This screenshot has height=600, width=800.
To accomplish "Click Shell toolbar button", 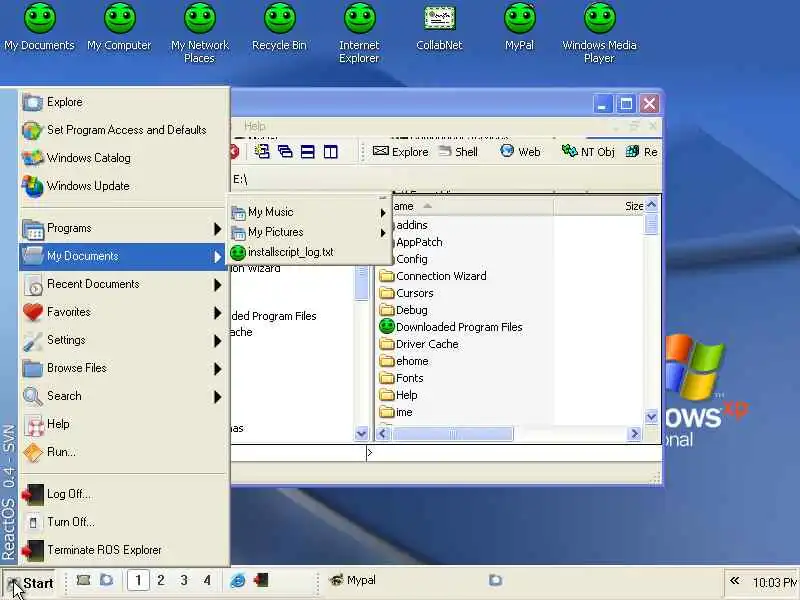I will coord(458,152).
